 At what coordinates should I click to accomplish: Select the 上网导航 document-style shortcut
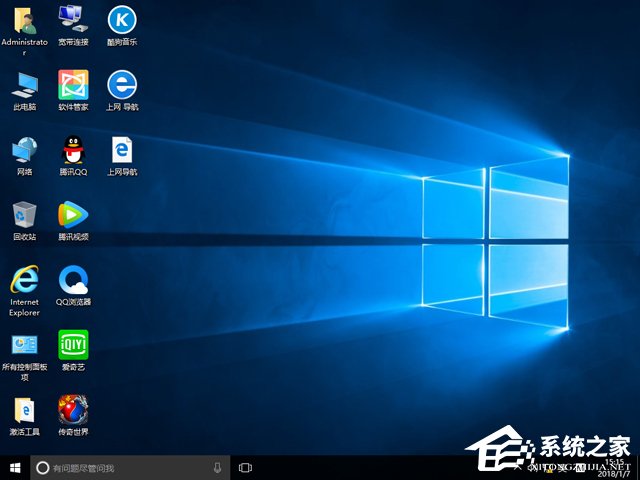tap(122, 150)
